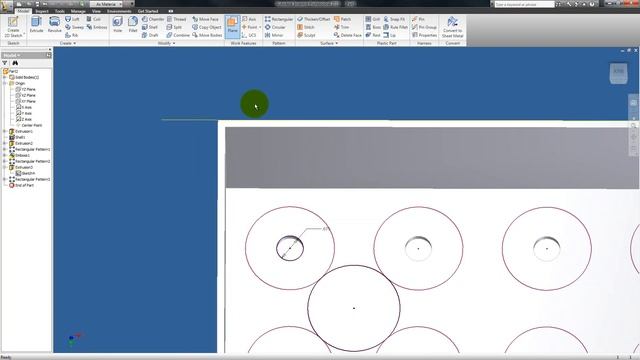
Task: Choose the Snap Fit tool
Action: [394, 19]
